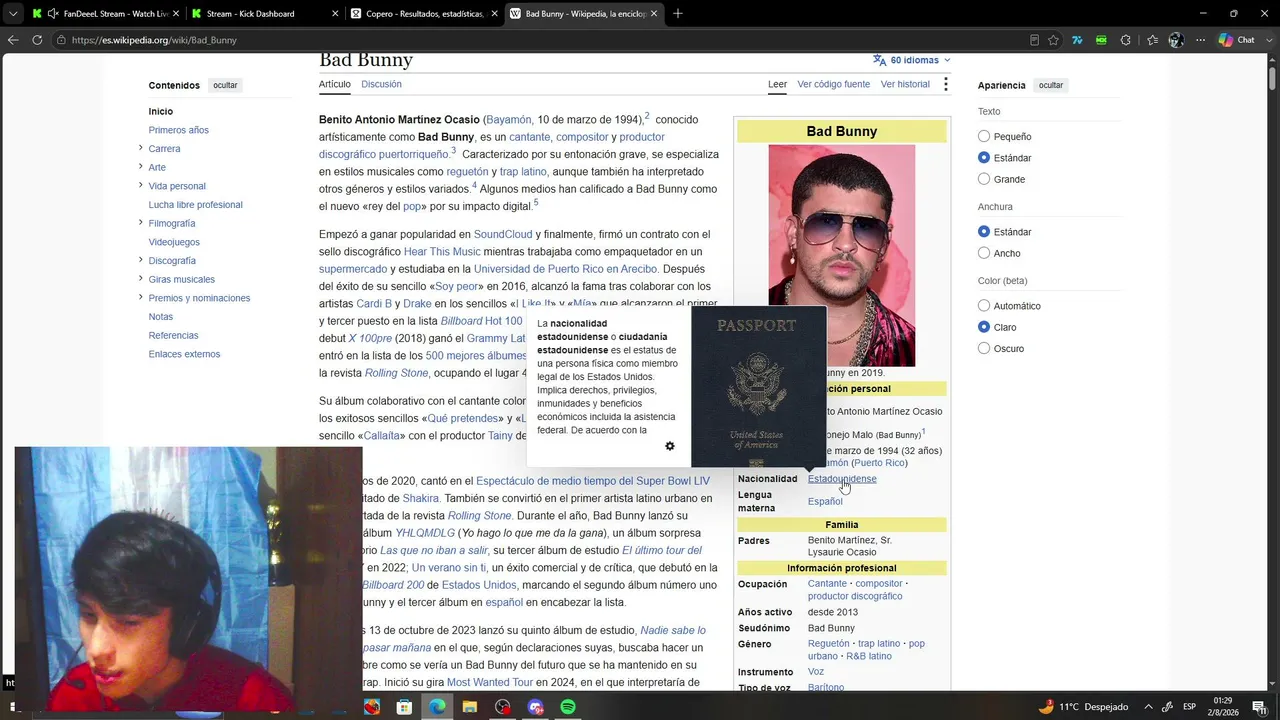This screenshot has height=720, width=1280.
Task: Hide the Contenidos sidebar with ocultar
Action: pos(225,85)
